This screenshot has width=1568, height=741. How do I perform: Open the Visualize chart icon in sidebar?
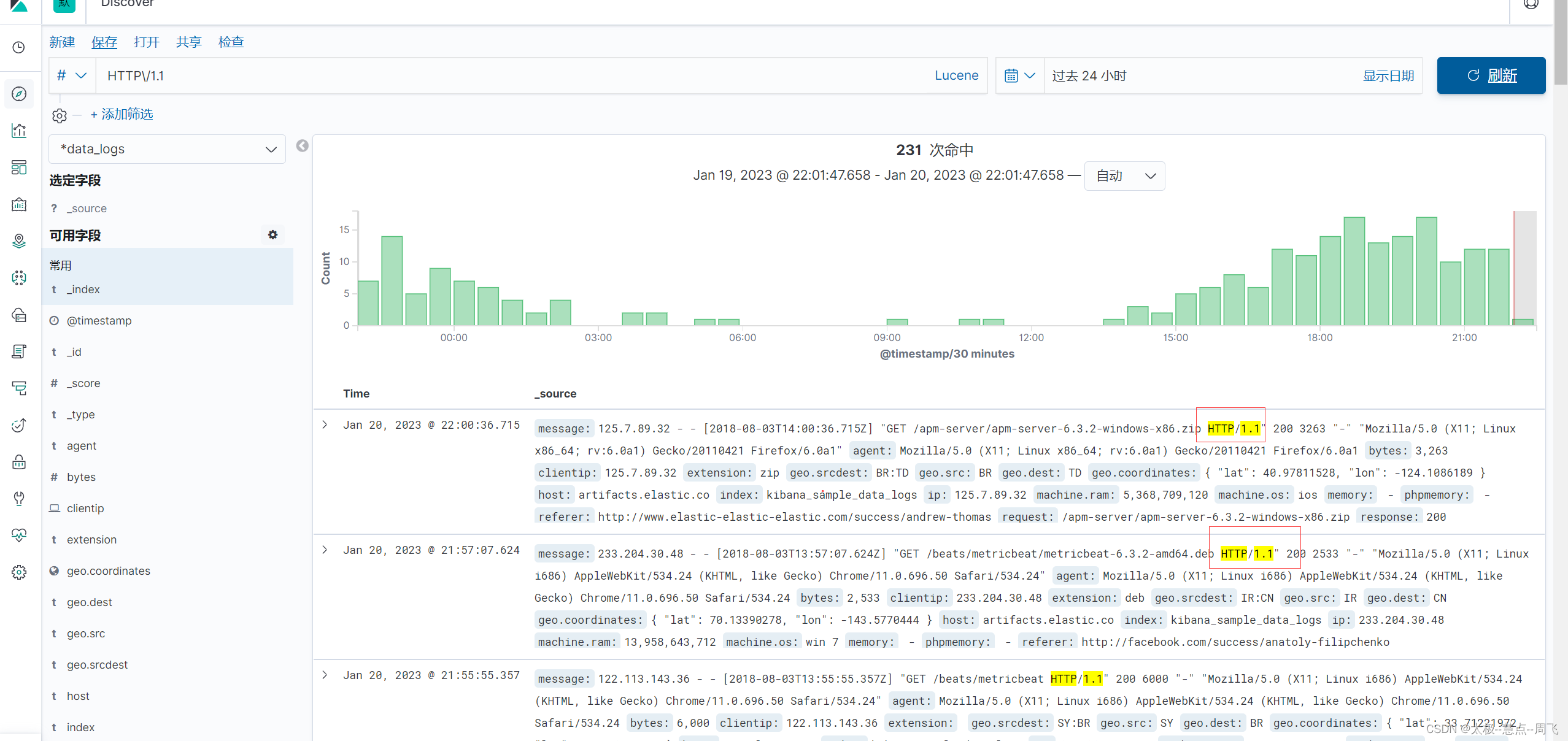pyautogui.click(x=19, y=131)
